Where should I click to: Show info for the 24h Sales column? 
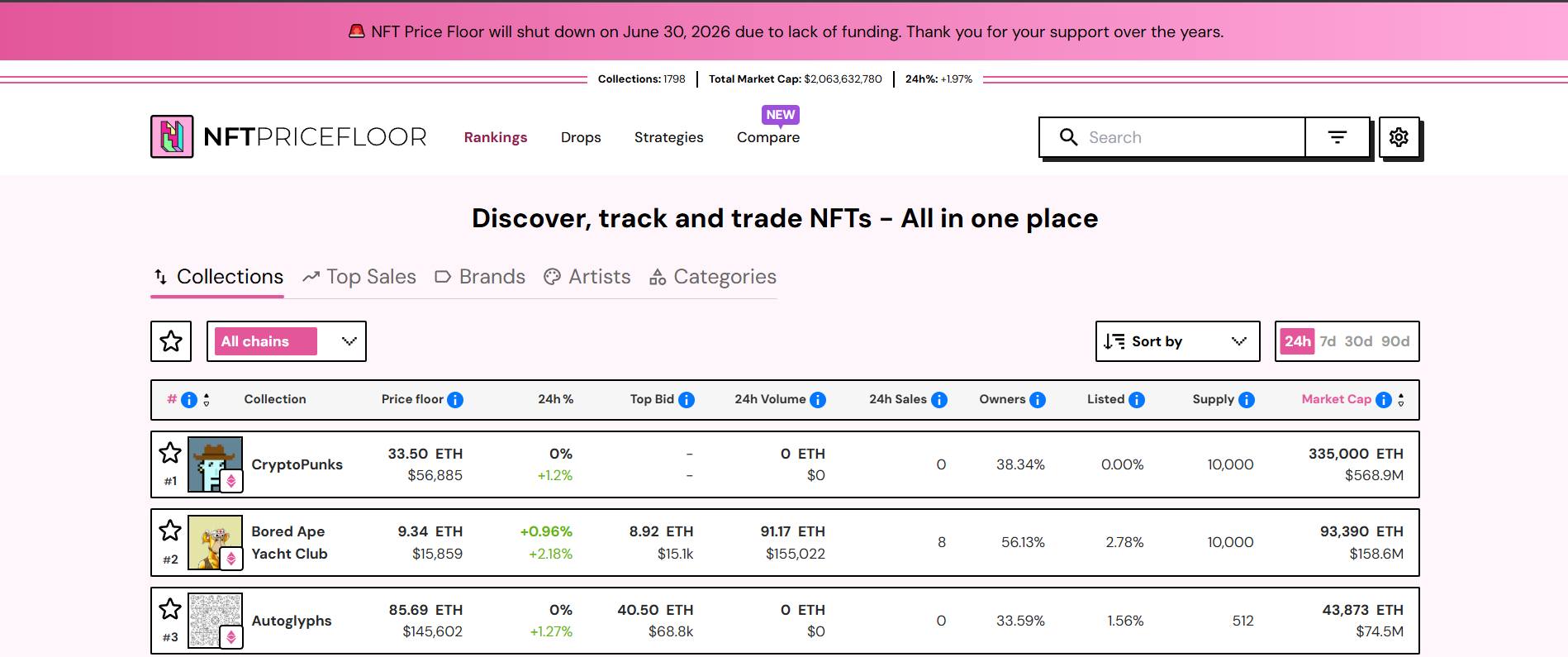pyautogui.click(x=939, y=400)
